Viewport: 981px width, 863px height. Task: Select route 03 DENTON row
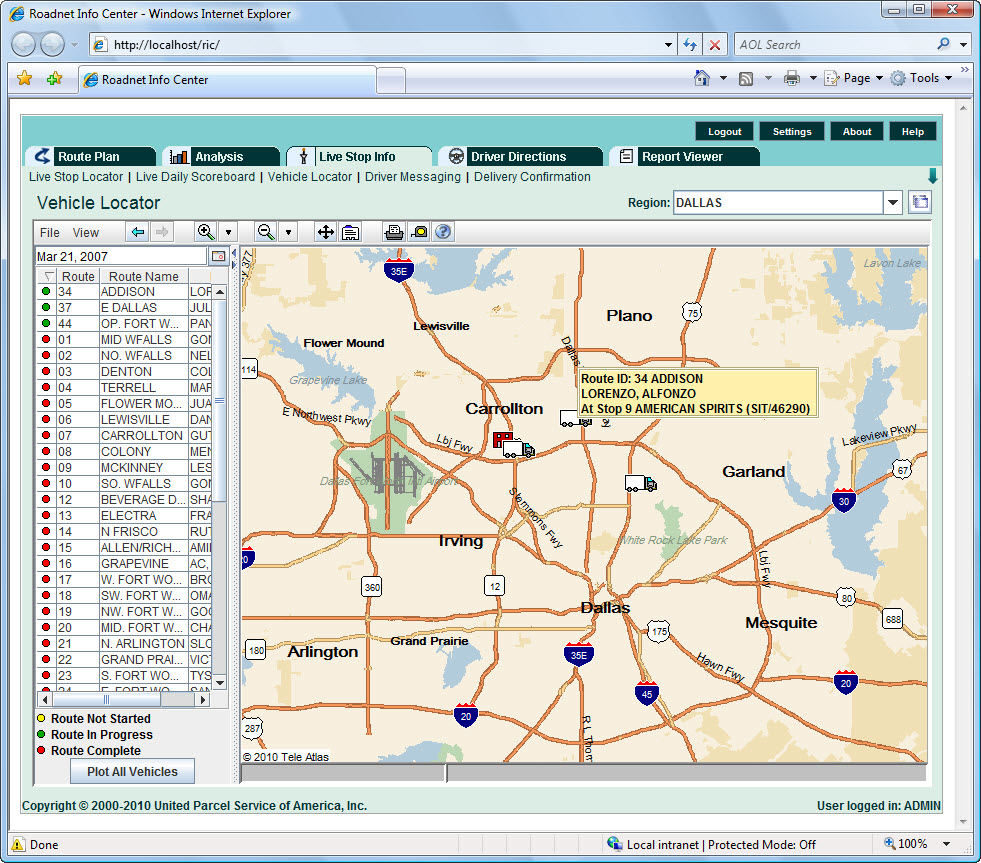point(125,372)
